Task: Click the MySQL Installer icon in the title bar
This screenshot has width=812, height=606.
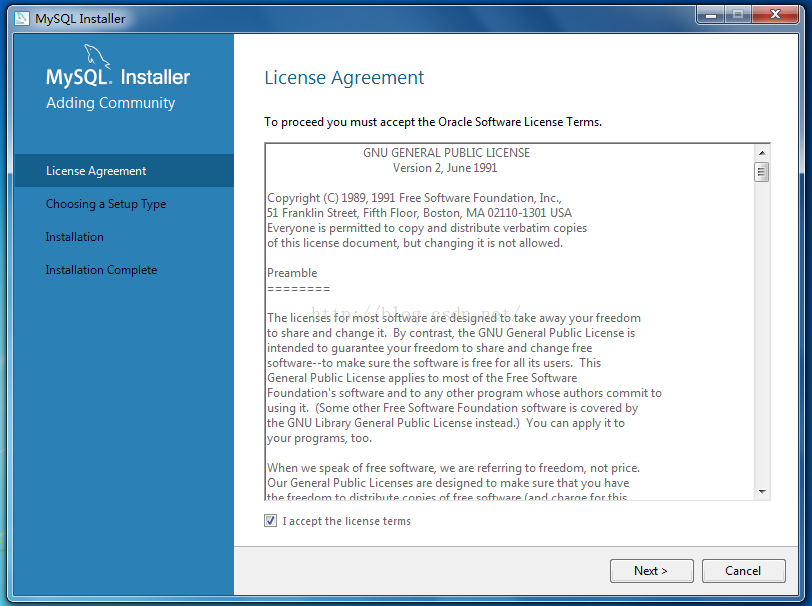Action: [22, 17]
